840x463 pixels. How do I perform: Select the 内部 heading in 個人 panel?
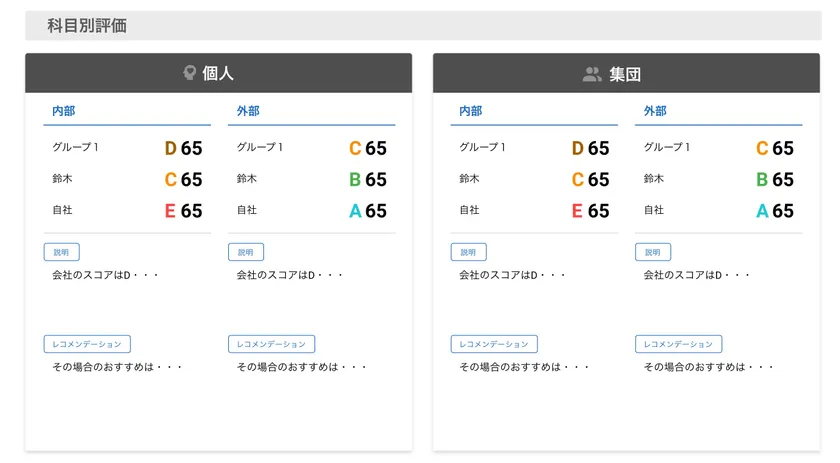63,111
